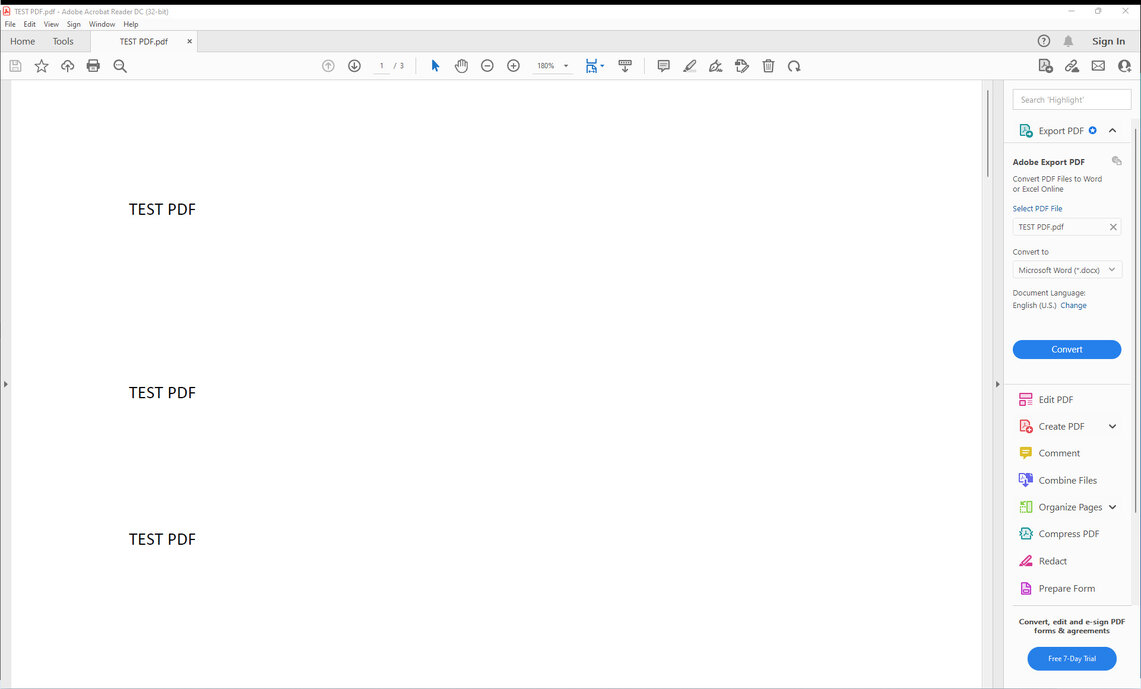Click the copy icon beside Adobe Export PDF
The height and width of the screenshot is (689, 1141).
[x=1116, y=161]
